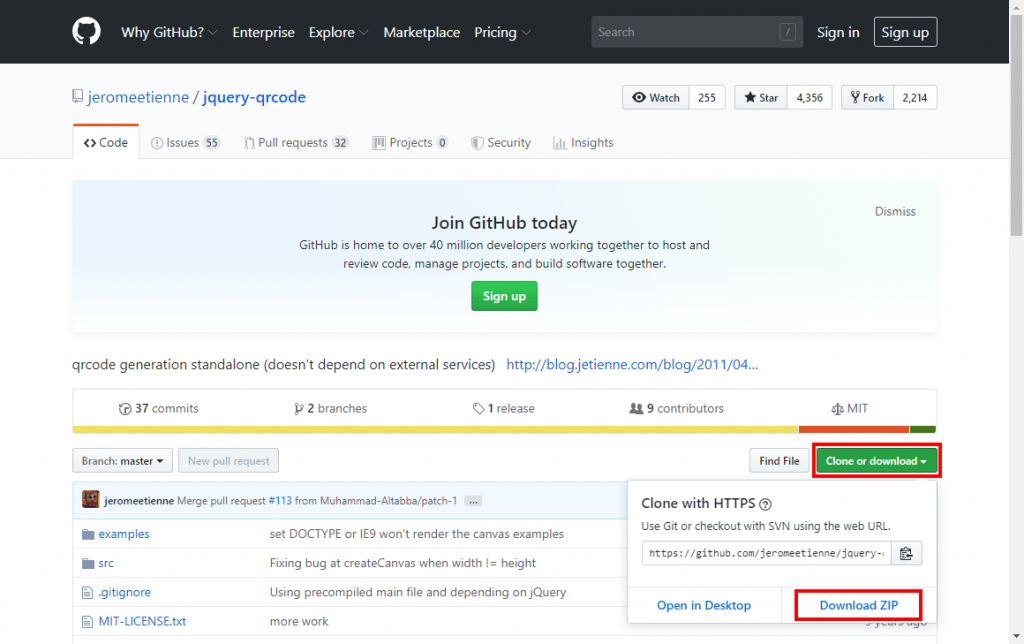The image size is (1024, 644).
Task: Copy clone URL with clipboard icon
Action: (906, 553)
